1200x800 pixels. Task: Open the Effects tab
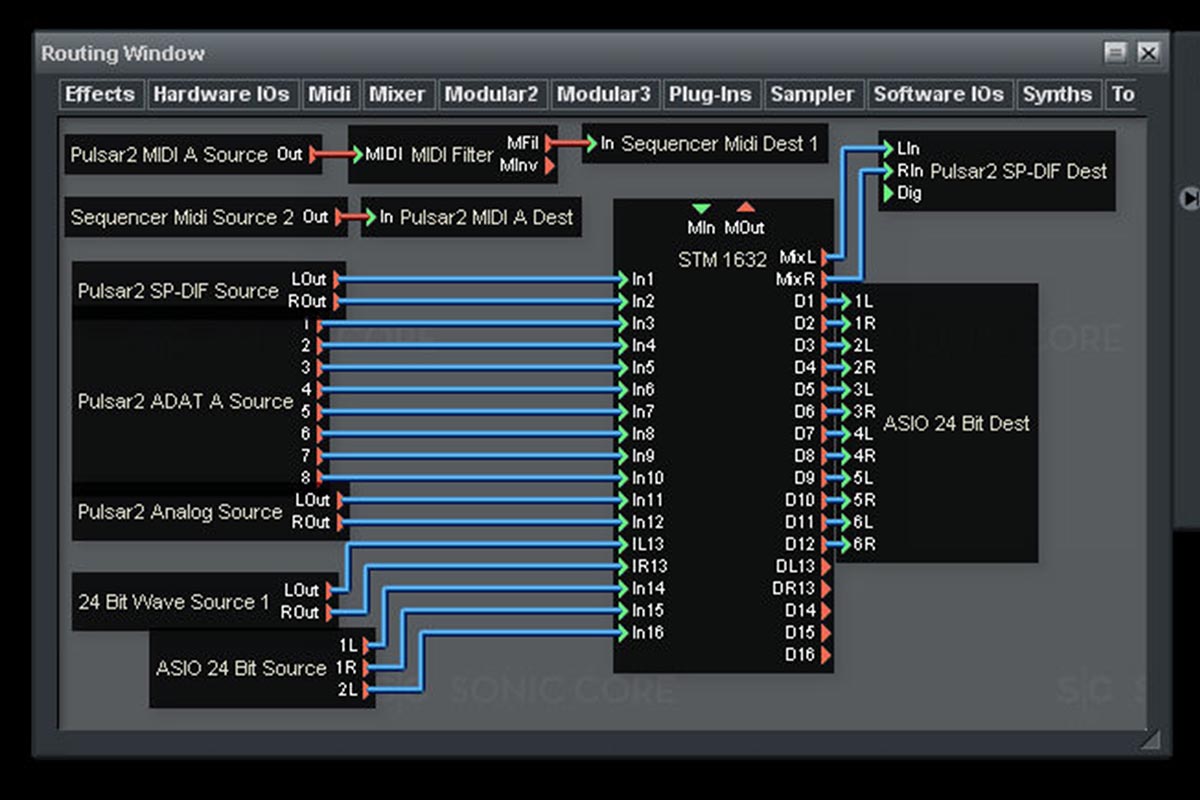click(99, 94)
